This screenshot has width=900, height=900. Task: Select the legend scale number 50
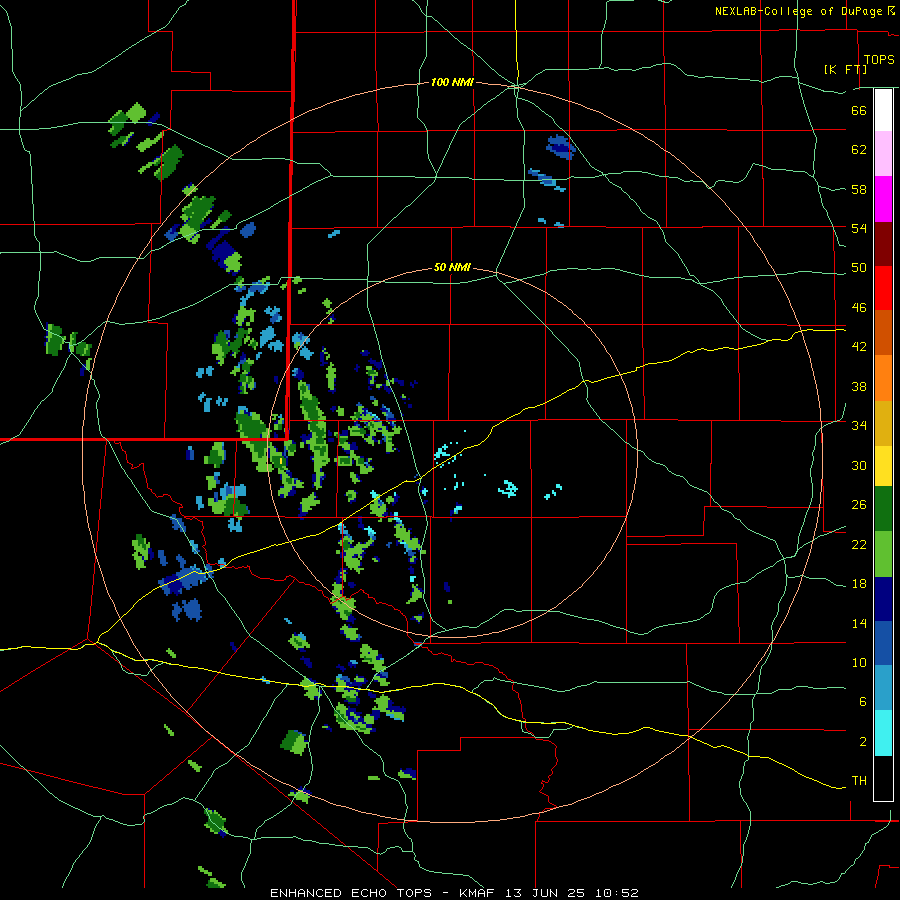[x=859, y=268]
